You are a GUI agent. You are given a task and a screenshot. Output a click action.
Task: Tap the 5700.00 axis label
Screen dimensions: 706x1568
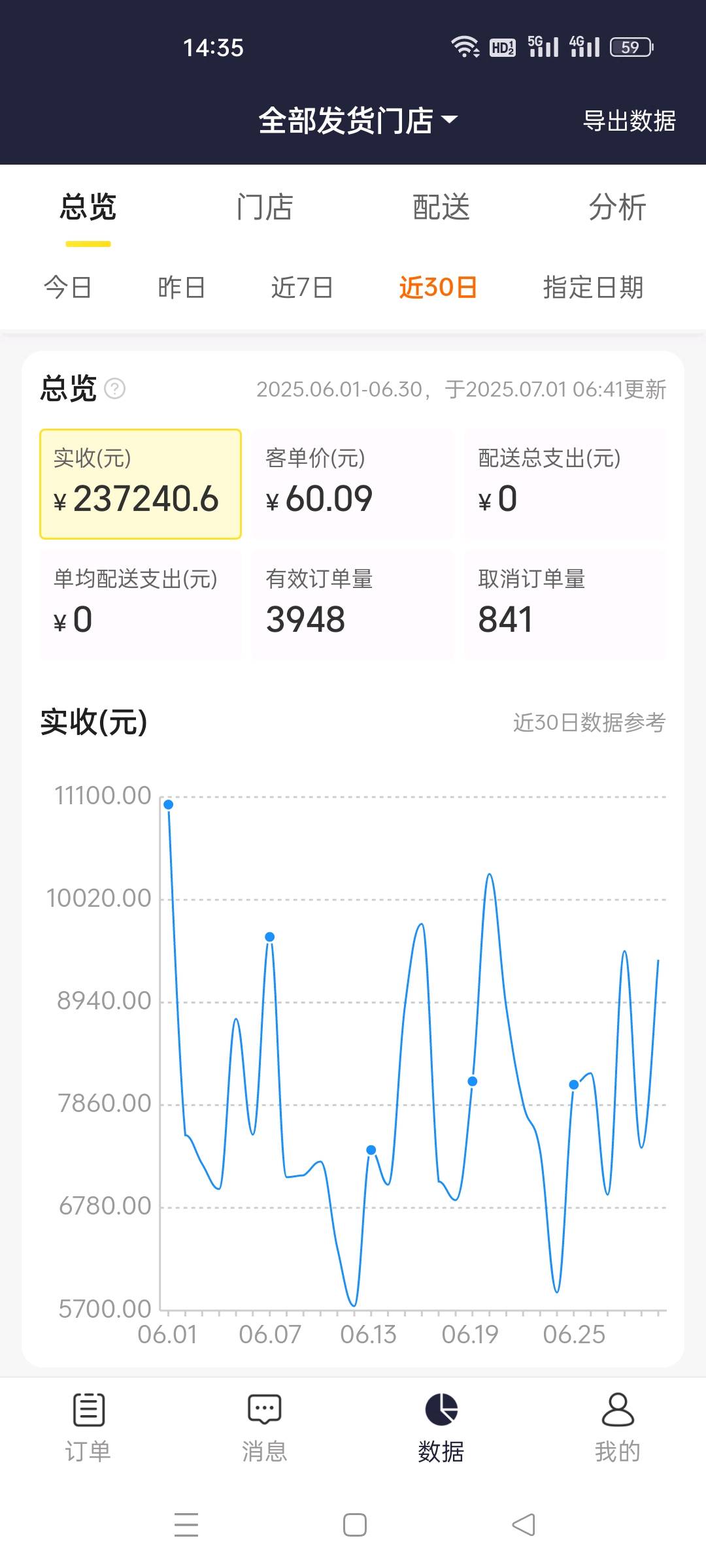click(x=105, y=1309)
